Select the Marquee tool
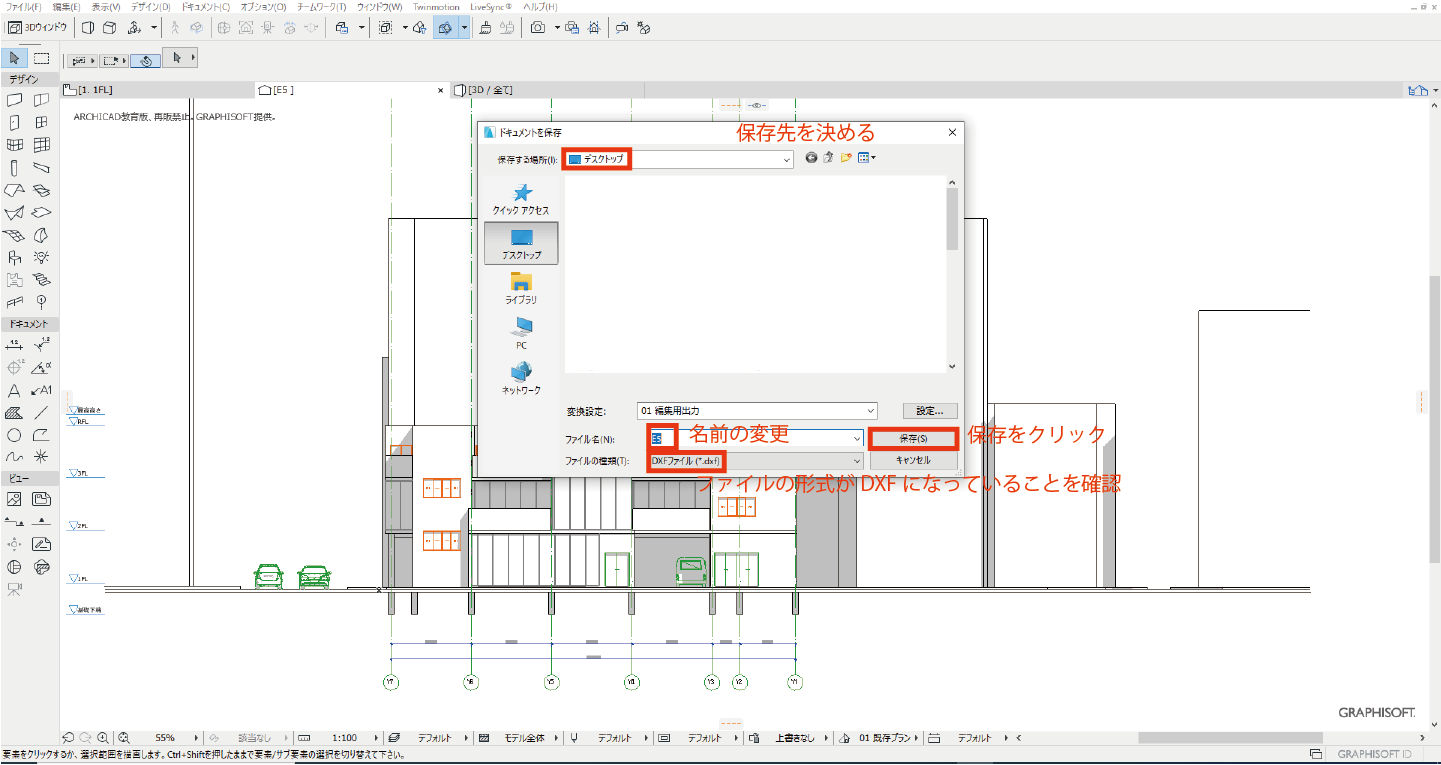Viewport: 1441px width, 765px height. click(41, 58)
